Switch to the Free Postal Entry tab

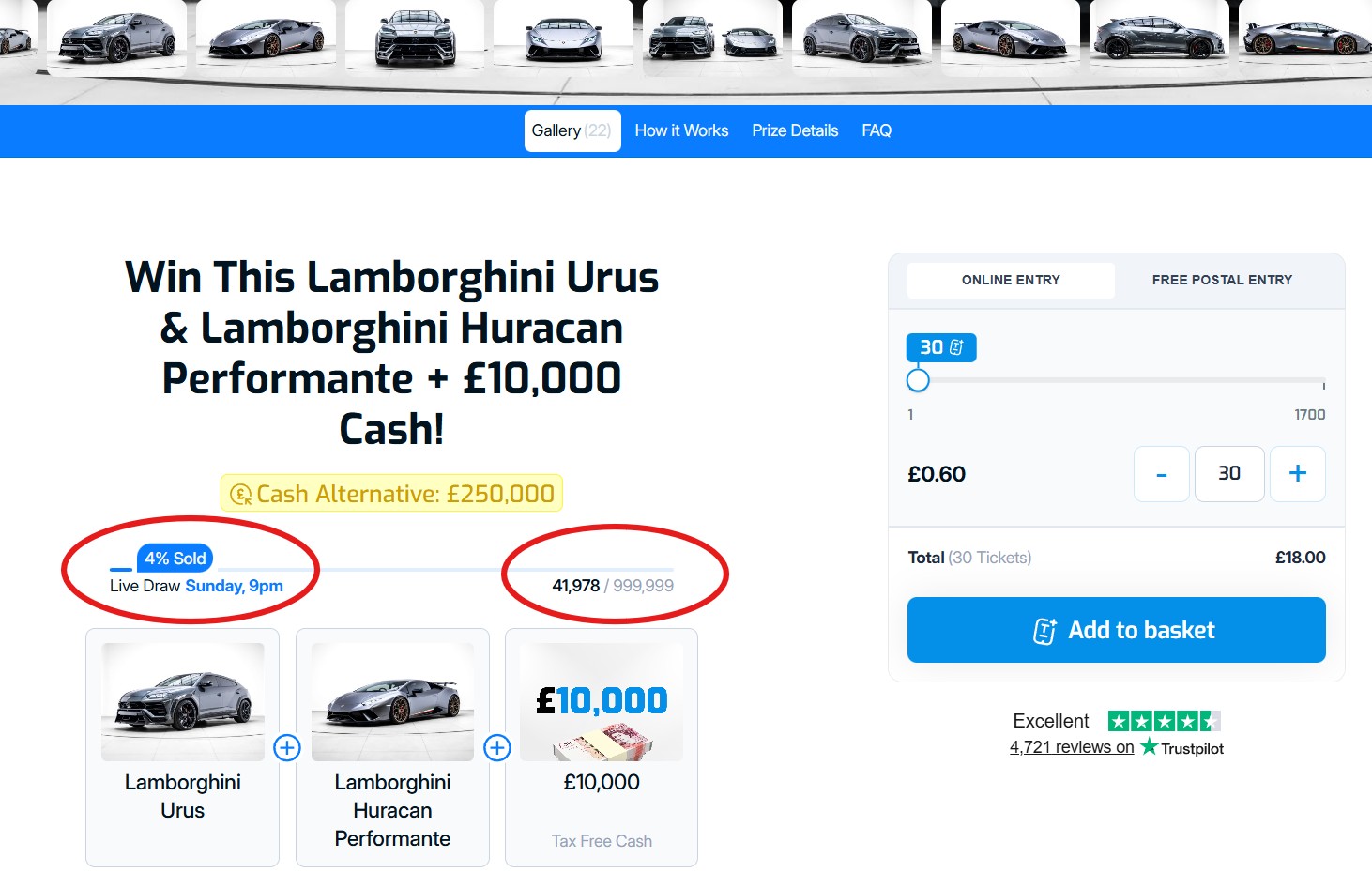click(1222, 280)
